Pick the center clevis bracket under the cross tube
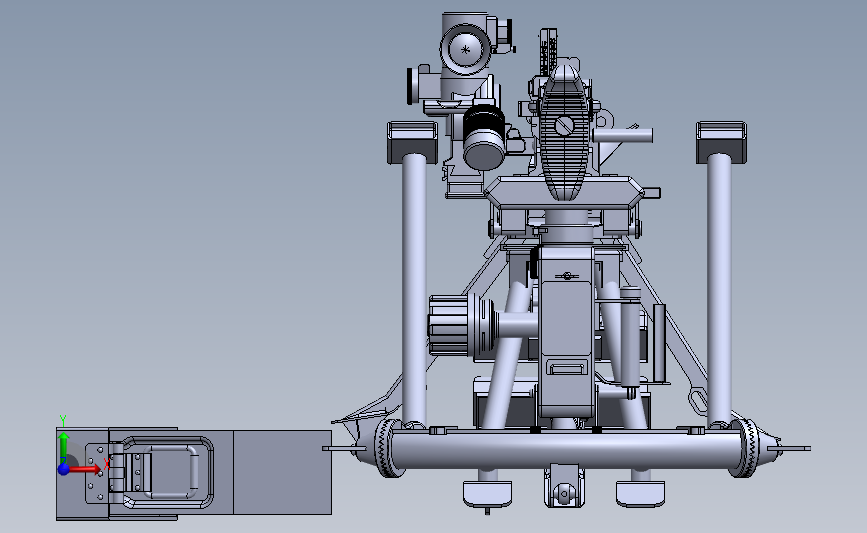 point(564,487)
